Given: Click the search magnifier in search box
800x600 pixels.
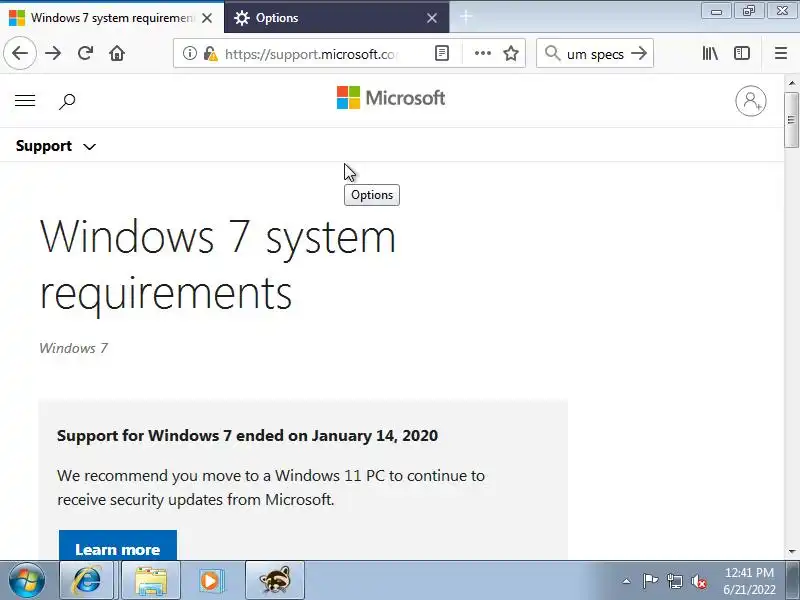Looking at the screenshot, I should tap(552, 53).
